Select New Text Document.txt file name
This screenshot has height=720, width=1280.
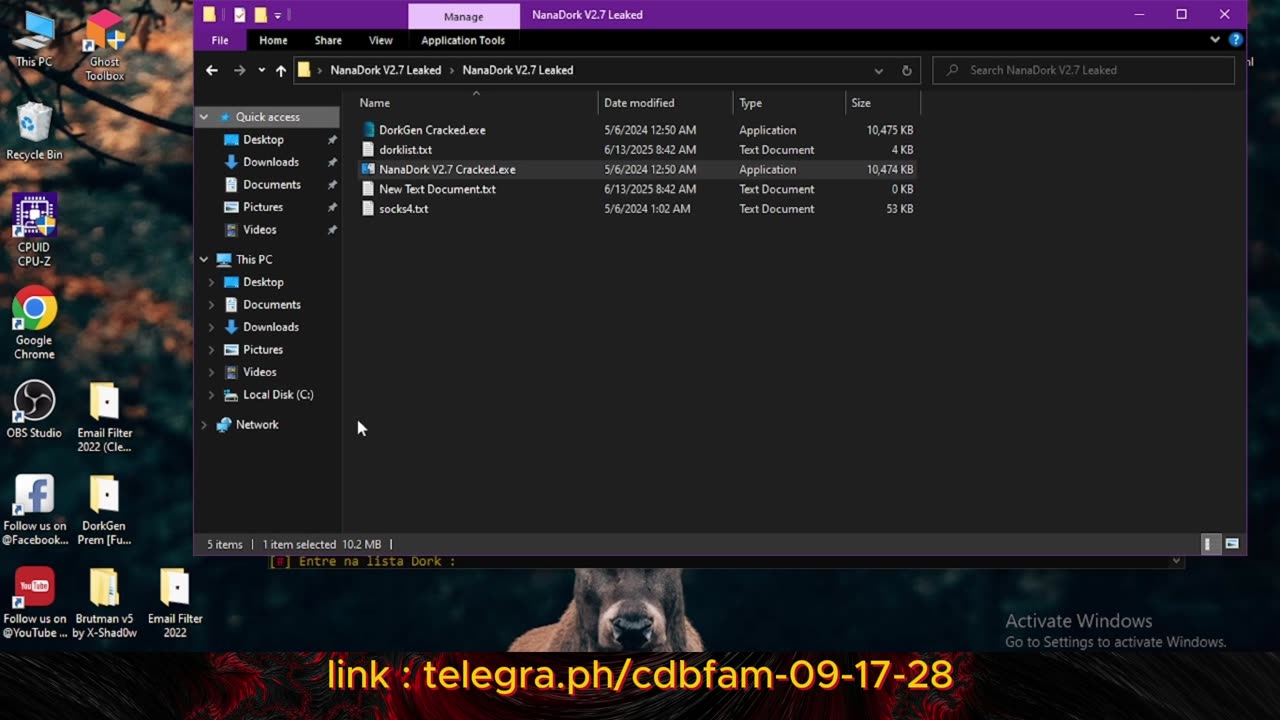pyautogui.click(x=437, y=189)
